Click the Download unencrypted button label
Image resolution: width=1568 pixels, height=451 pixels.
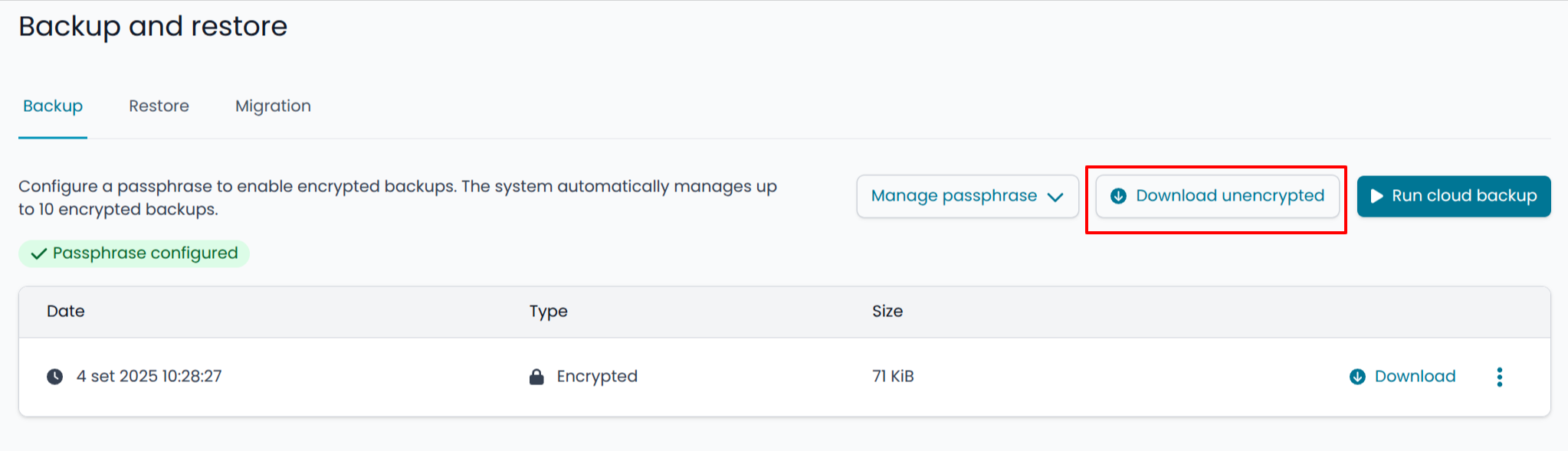[x=1229, y=196]
